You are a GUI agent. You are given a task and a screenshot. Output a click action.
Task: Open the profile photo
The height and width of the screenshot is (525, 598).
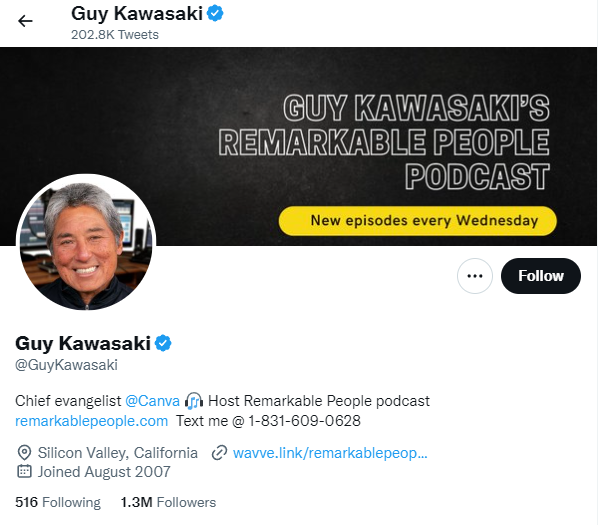tap(85, 242)
